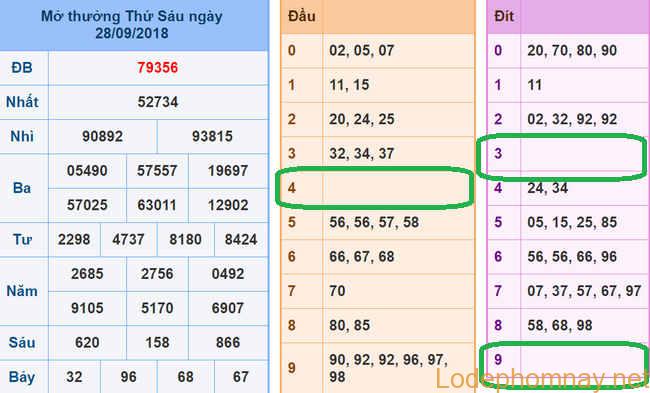Screen dimensions: 650x393
Task: Click the Đầu values '90, 92, 92, 96, 97, 98'
Action: tap(388, 368)
